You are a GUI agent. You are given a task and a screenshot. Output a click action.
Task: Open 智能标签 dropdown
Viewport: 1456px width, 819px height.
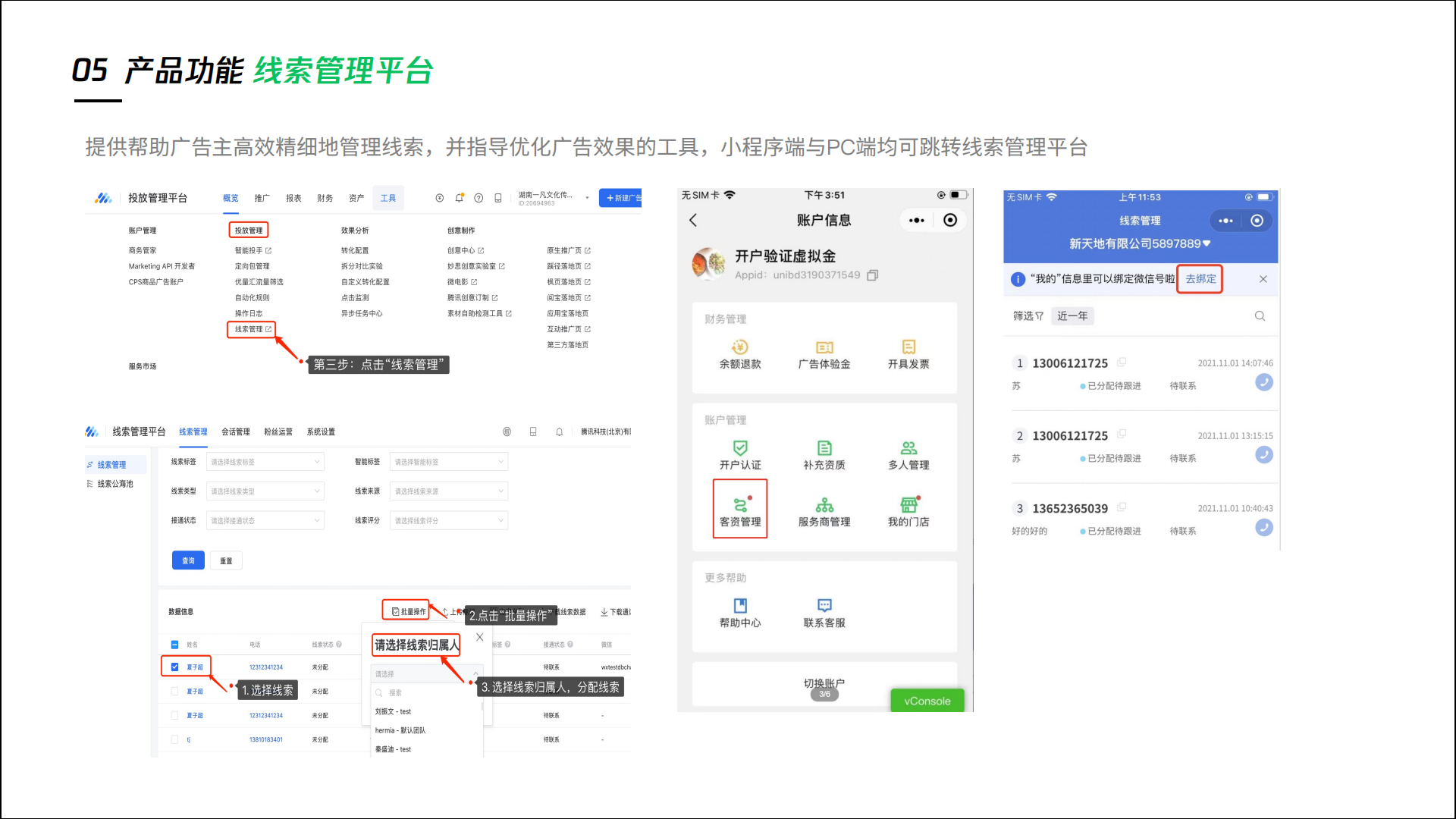pos(449,462)
